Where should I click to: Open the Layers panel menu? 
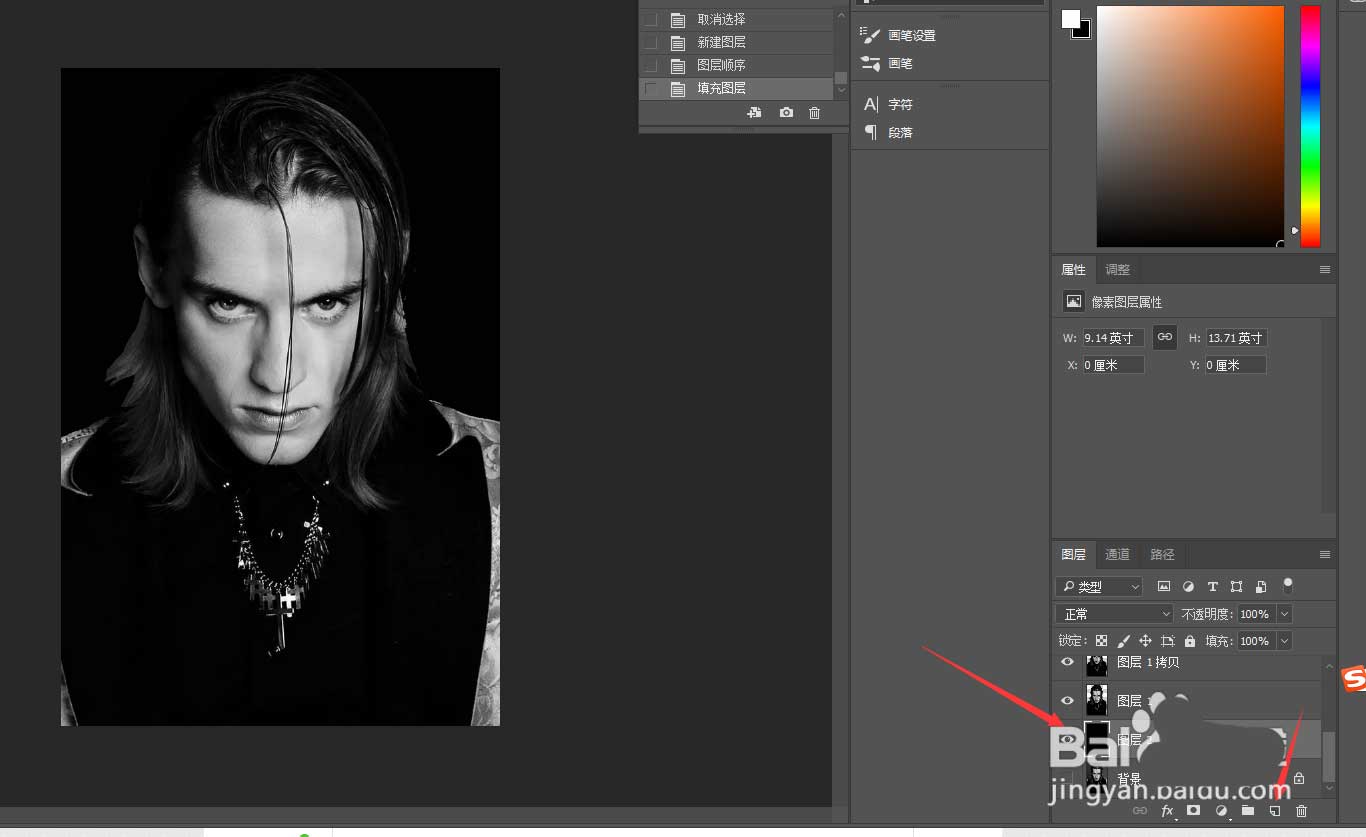pyautogui.click(x=1325, y=554)
